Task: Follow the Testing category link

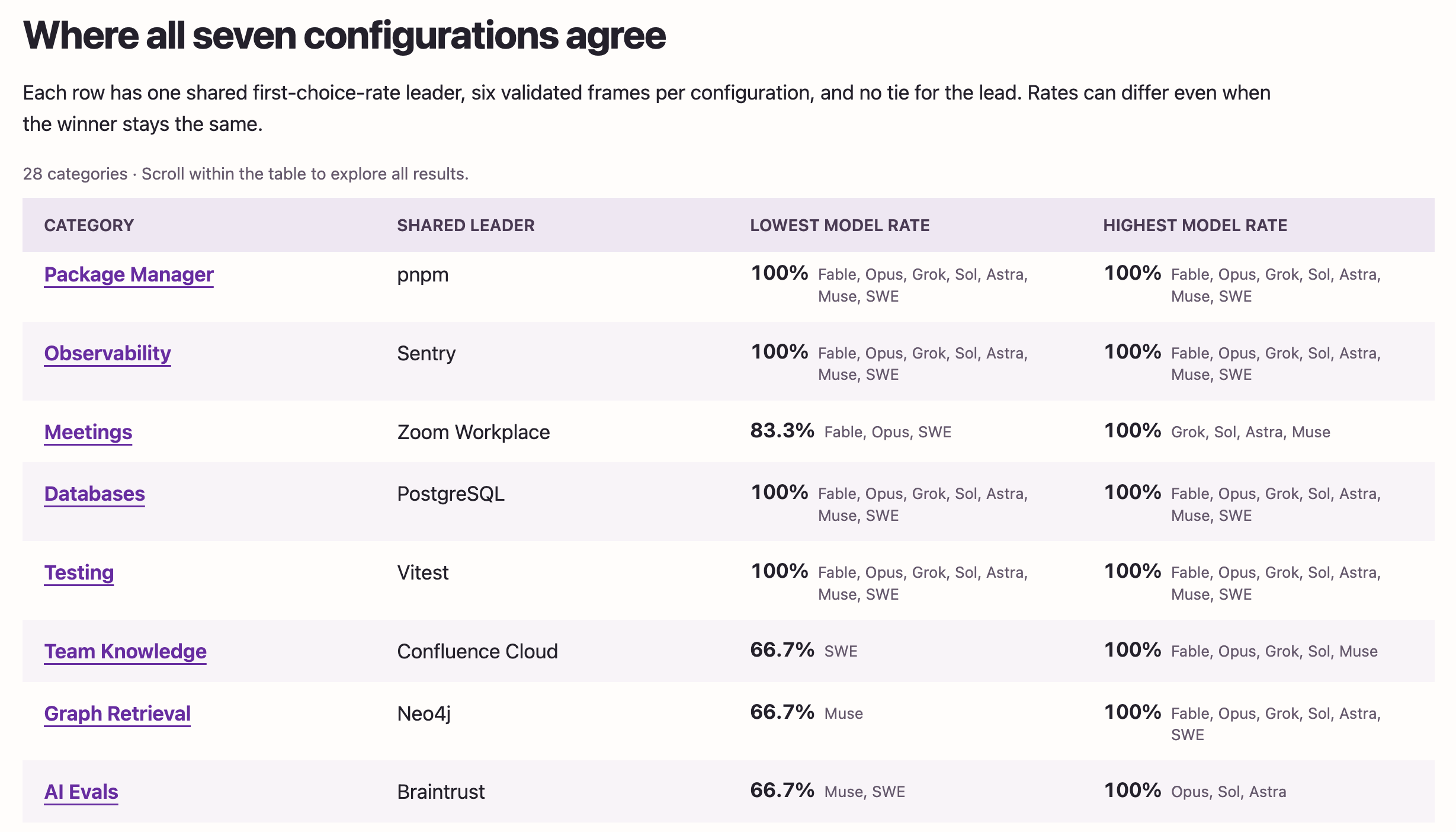Action: 79,573
